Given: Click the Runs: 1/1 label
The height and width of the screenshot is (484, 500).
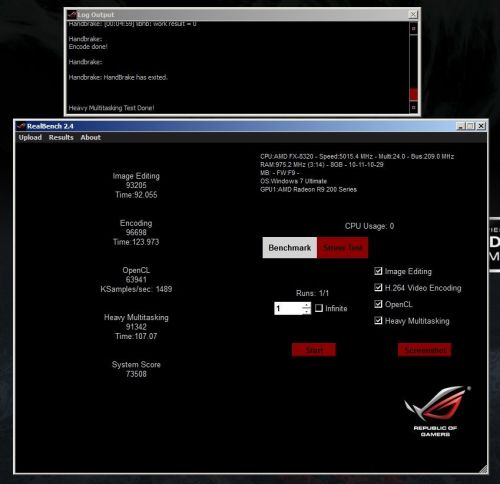Looking at the screenshot, I should click(x=312, y=293).
